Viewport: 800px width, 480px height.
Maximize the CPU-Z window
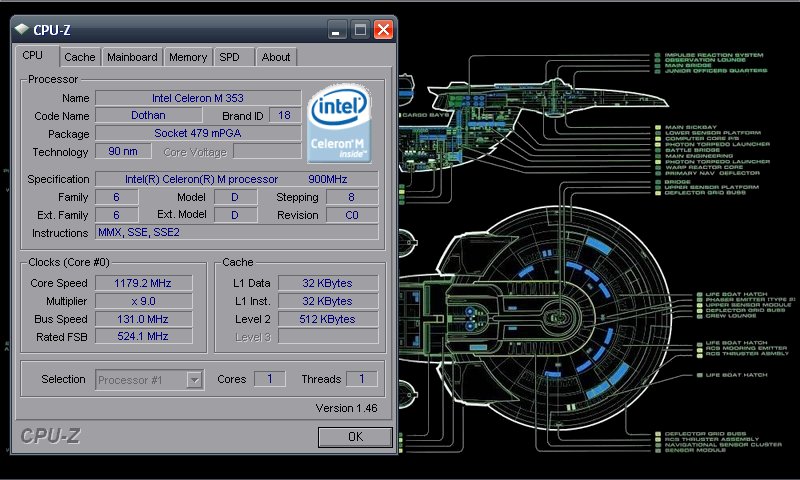click(360, 30)
